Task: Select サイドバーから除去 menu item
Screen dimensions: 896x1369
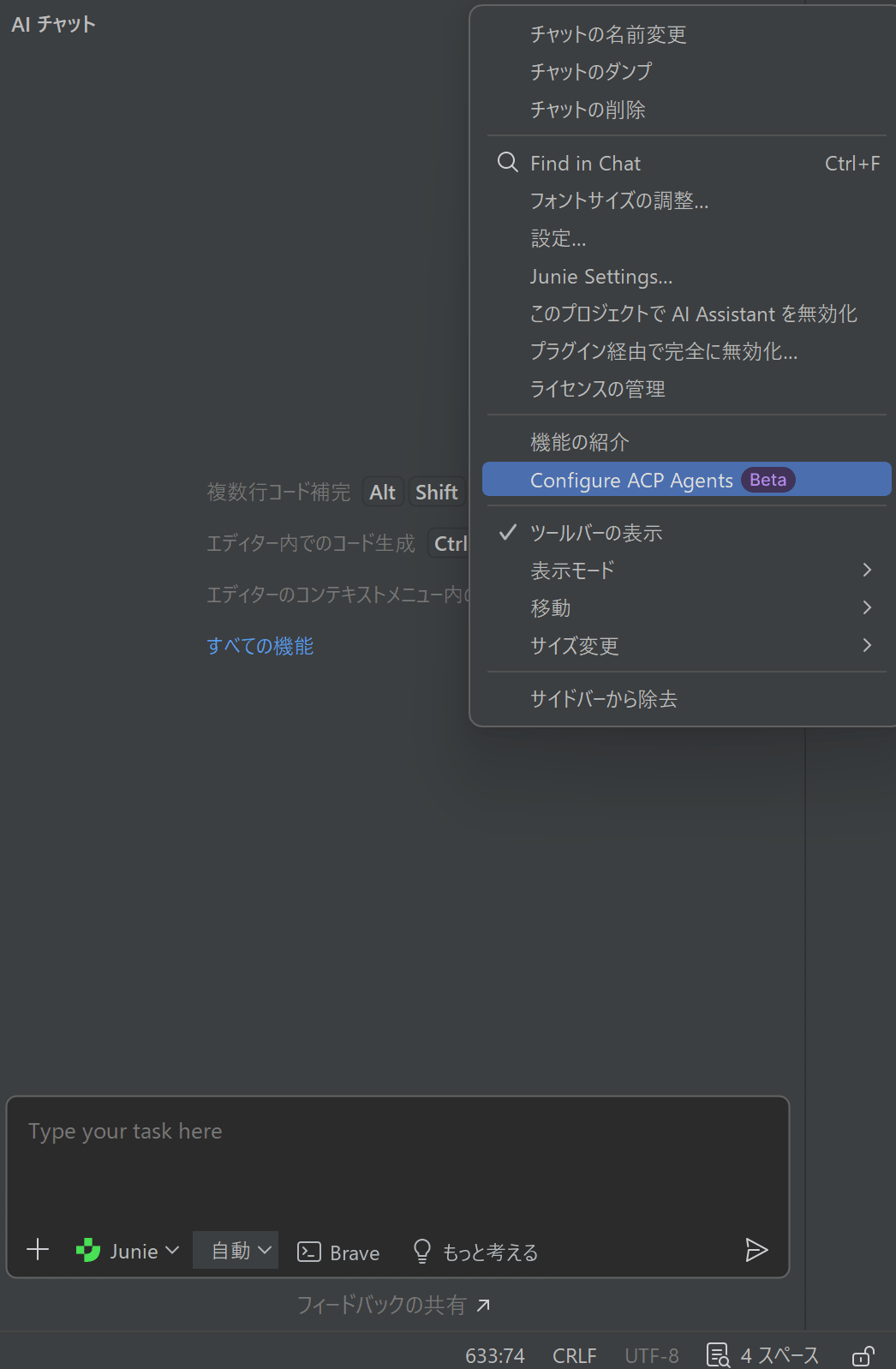Action: [x=686, y=699]
